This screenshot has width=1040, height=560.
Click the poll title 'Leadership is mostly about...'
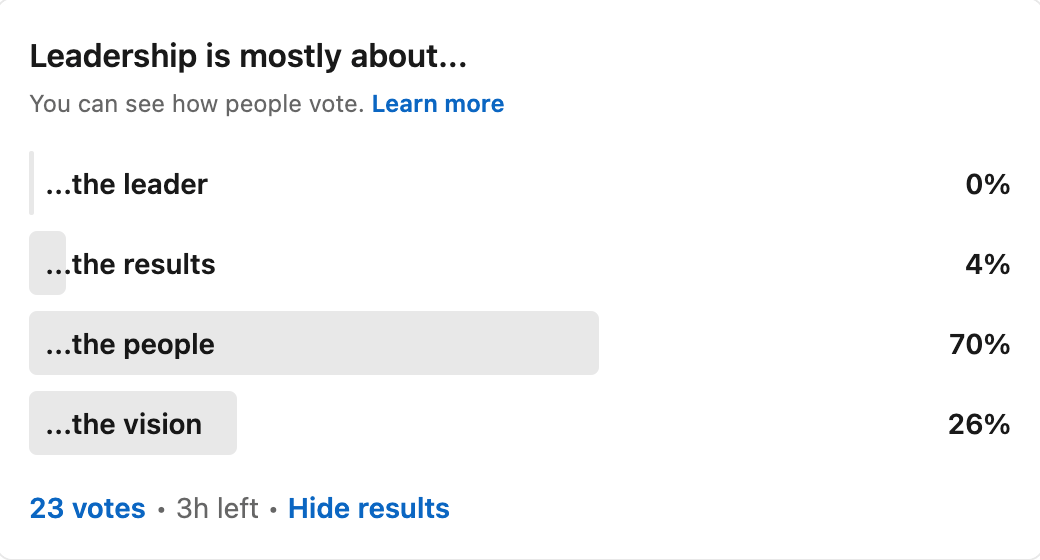click(x=249, y=56)
